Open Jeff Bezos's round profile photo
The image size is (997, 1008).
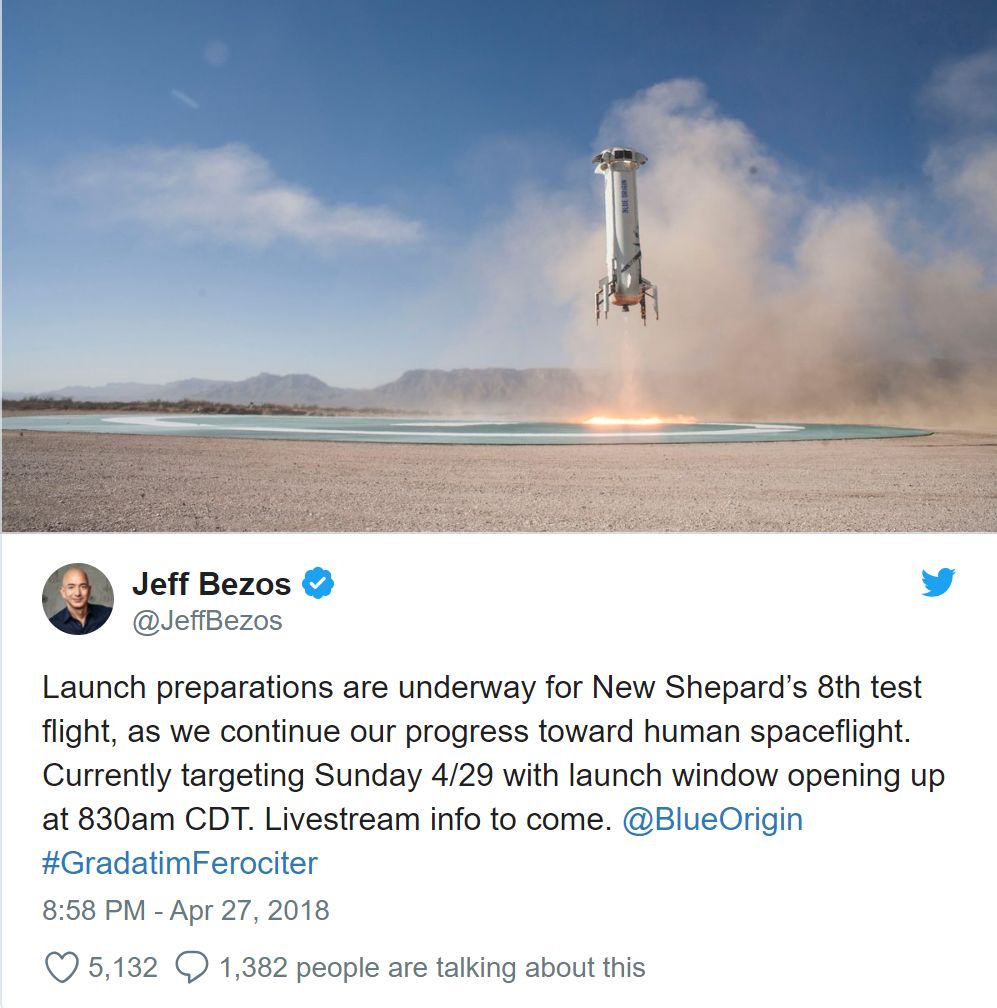(78, 599)
